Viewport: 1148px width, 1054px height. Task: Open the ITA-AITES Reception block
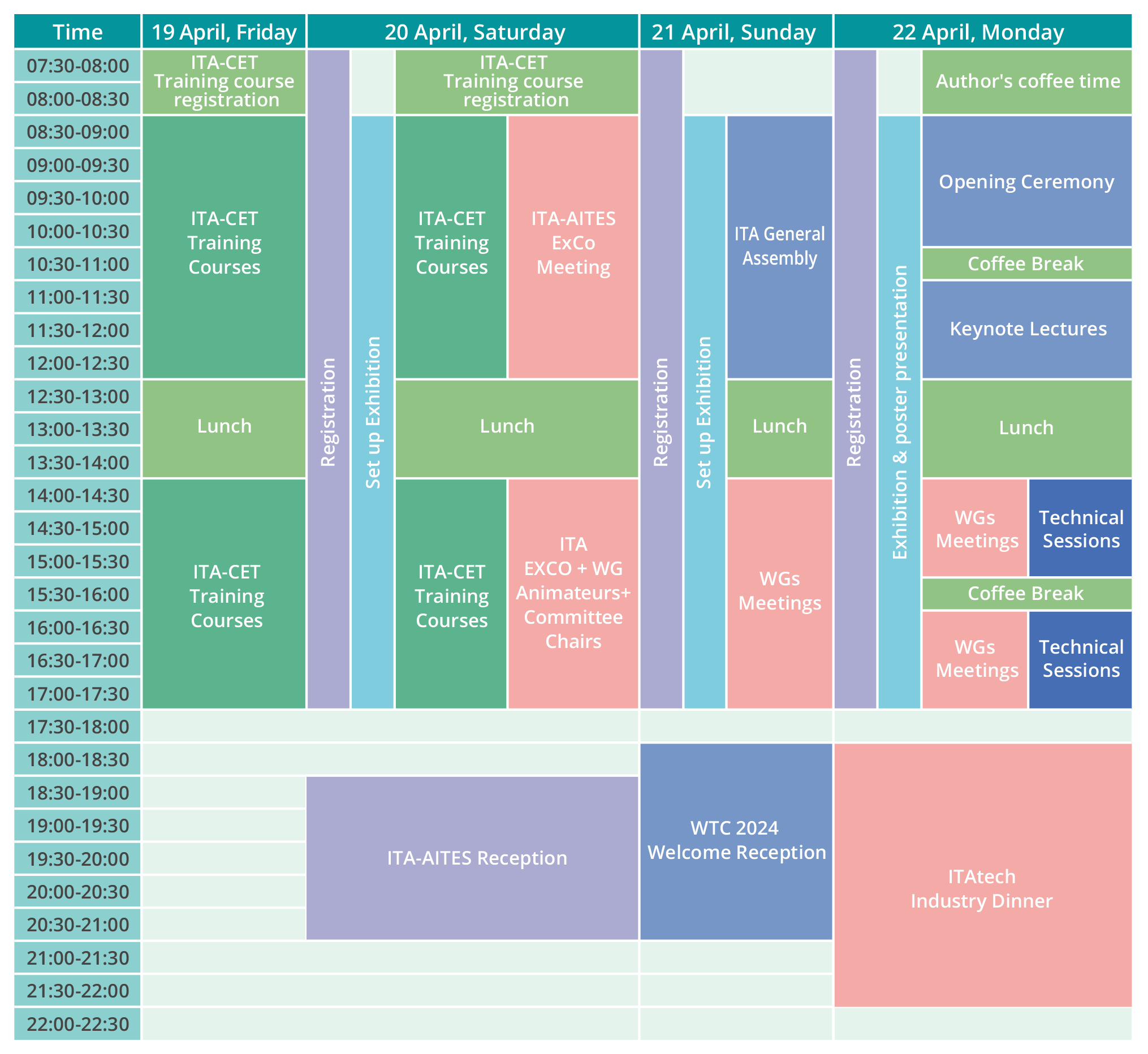point(472,858)
